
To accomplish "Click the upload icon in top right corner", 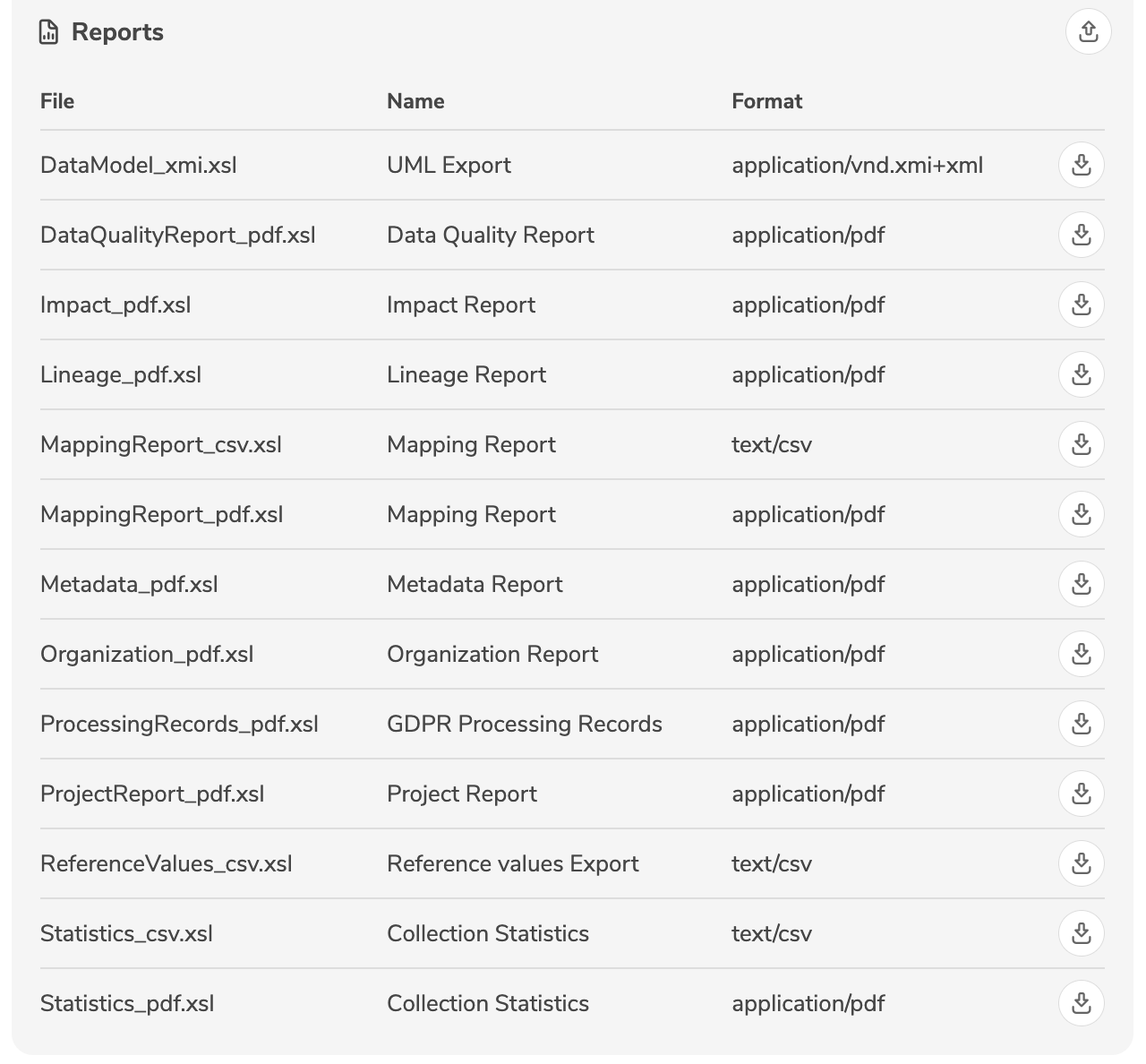I will tap(1089, 31).
